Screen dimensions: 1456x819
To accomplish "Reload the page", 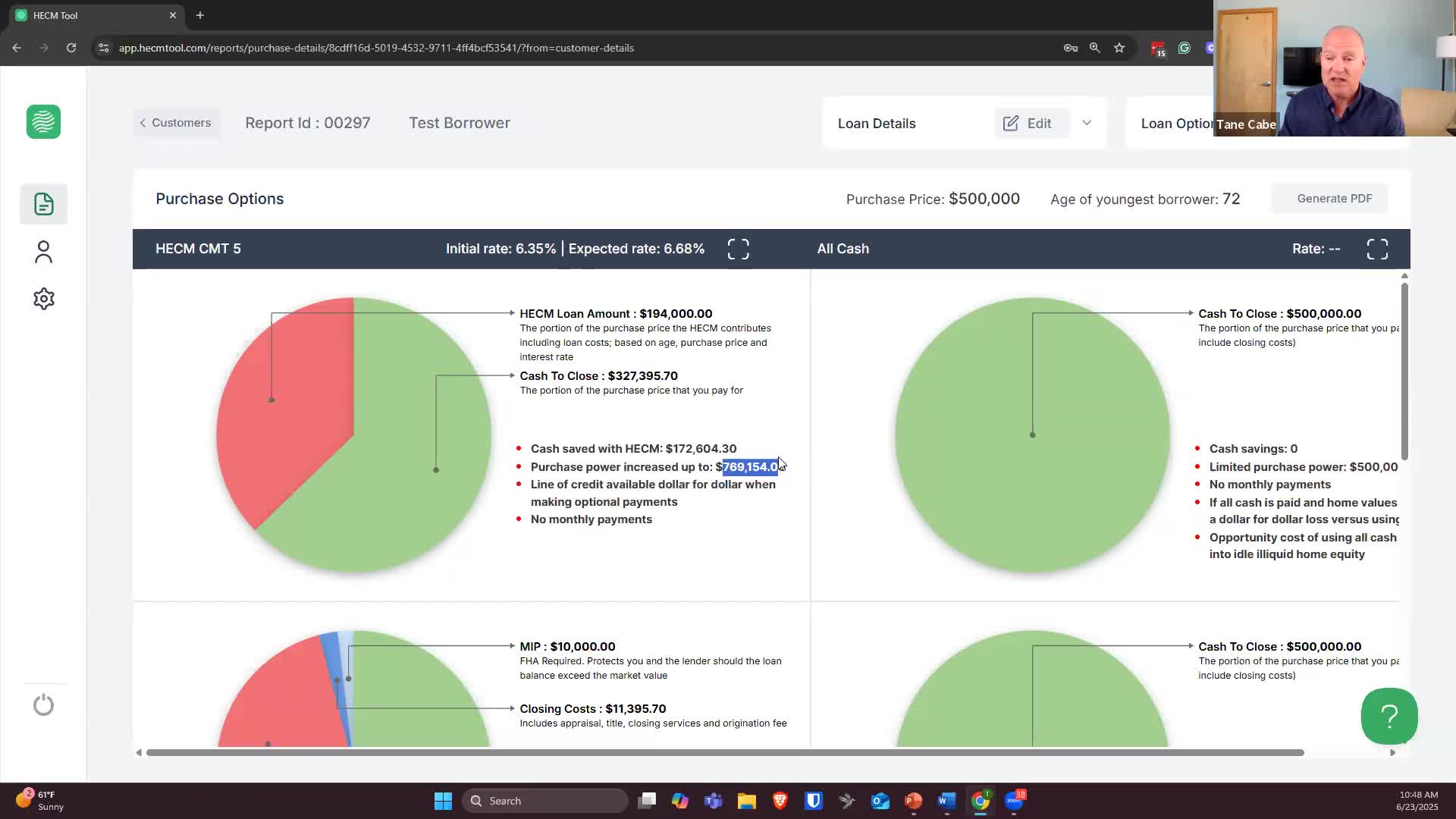I will (71, 48).
